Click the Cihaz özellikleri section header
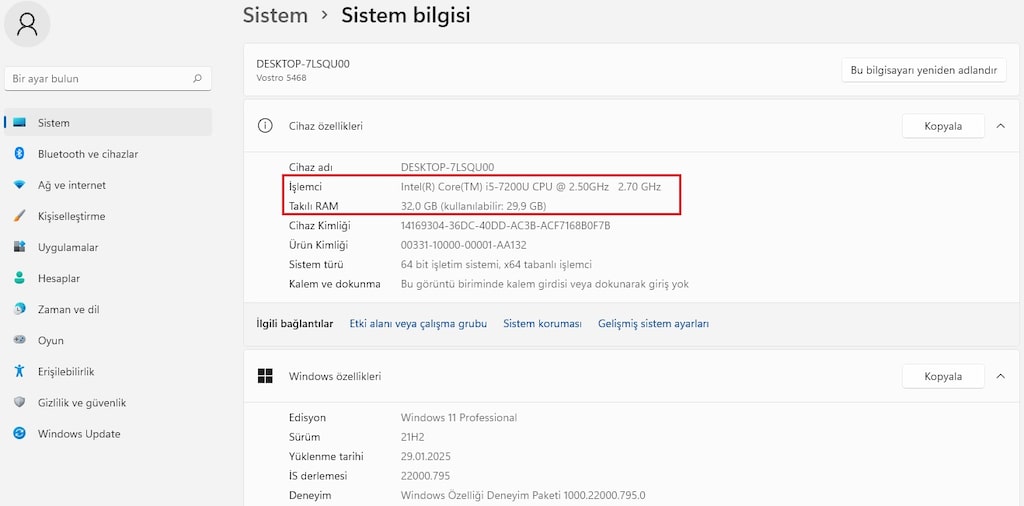 pos(631,126)
